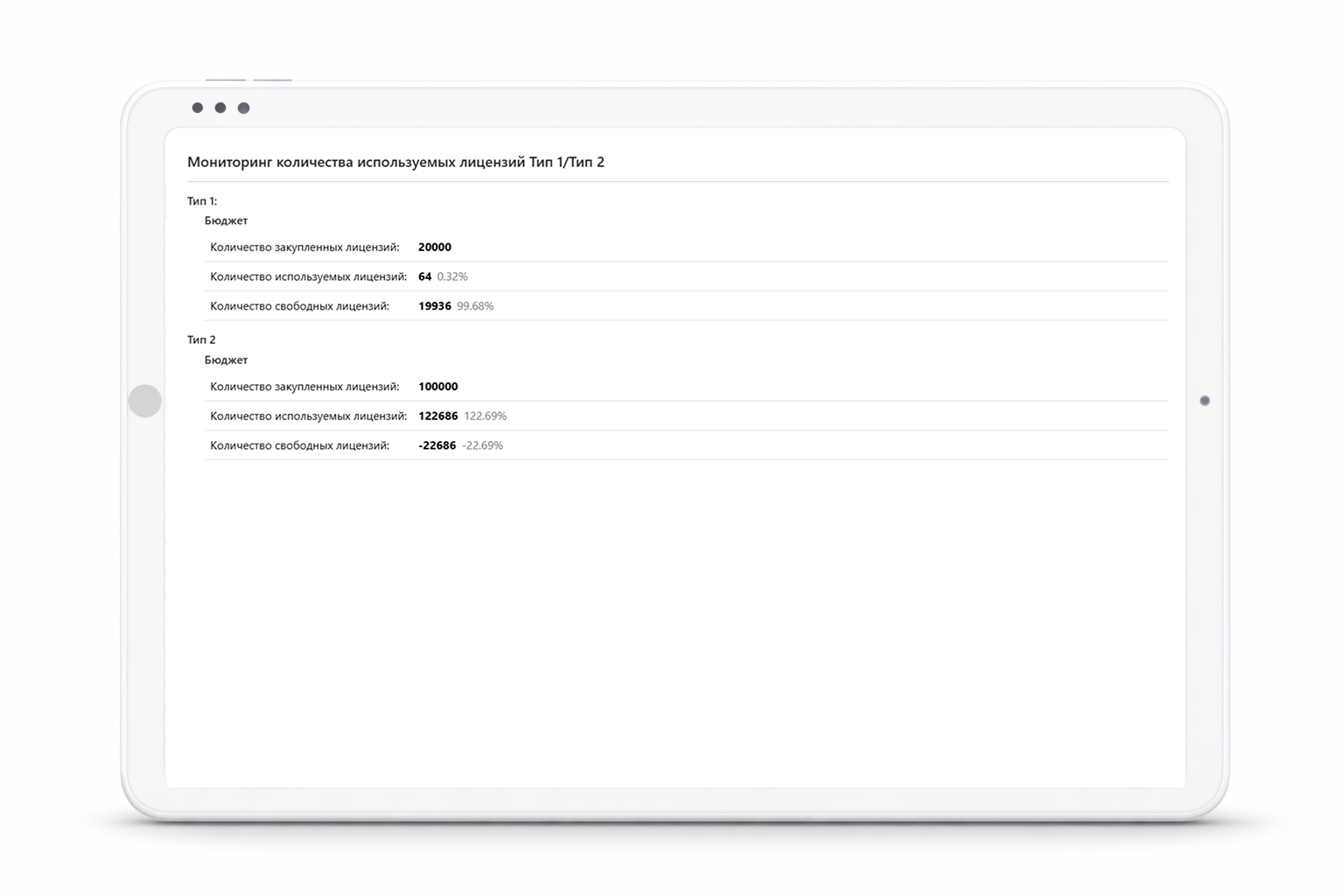Click the used licenses value 64

pos(424,276)
